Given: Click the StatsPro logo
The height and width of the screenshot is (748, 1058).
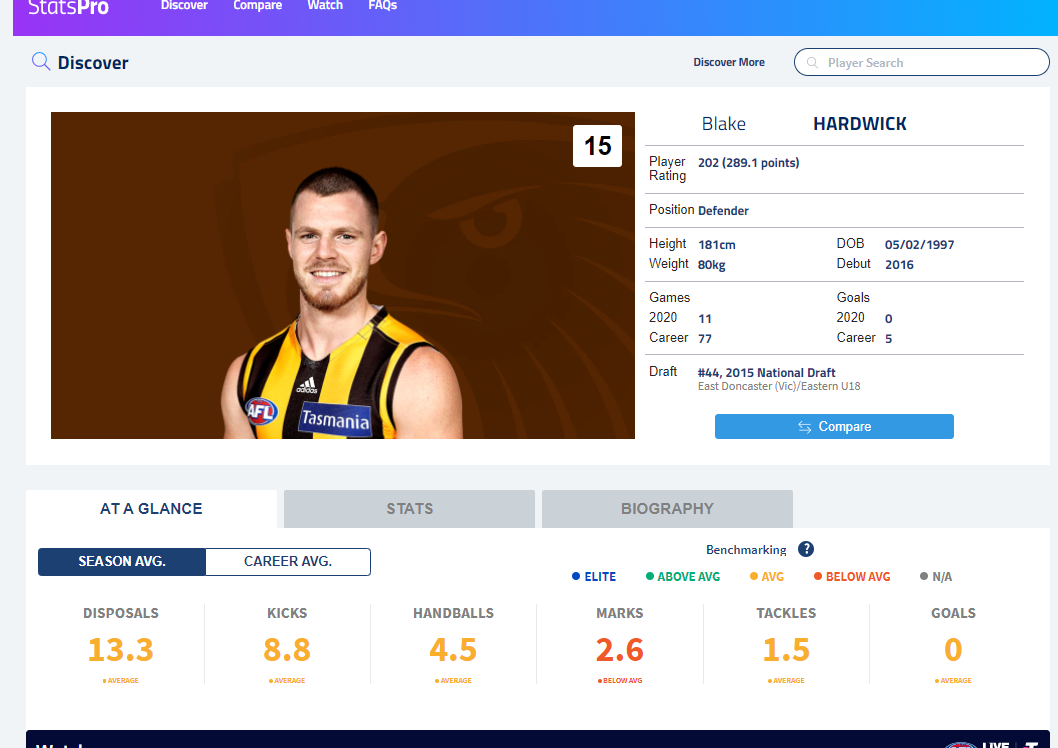Looking at the screenshot, I should [68, 8].
